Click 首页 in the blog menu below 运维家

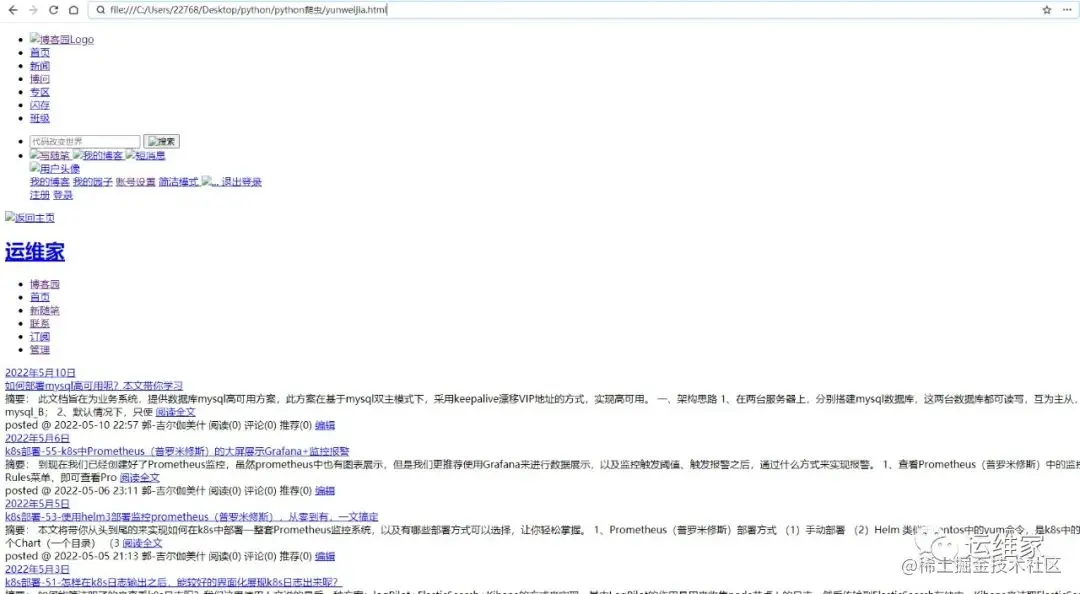pos(39,297)
